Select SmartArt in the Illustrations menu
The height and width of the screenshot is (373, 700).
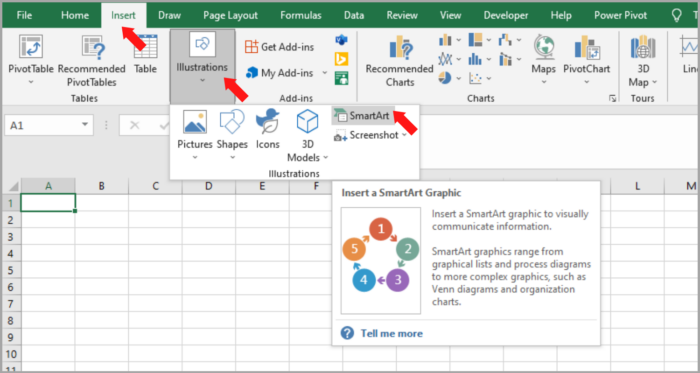tap(363, 116)
